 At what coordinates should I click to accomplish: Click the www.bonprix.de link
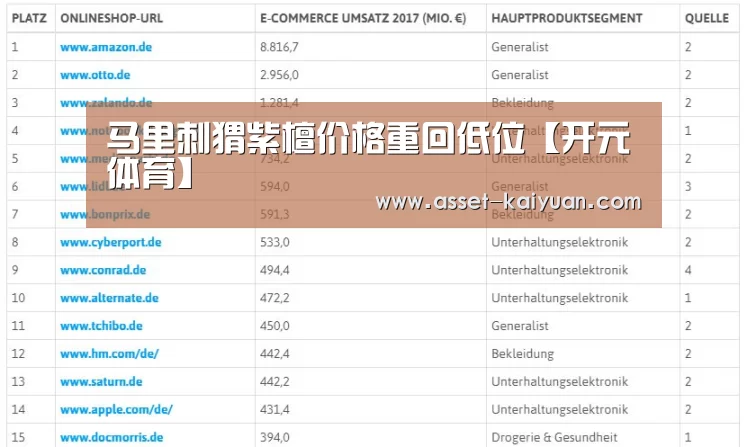pyautogui.click(x=105, y=214)
